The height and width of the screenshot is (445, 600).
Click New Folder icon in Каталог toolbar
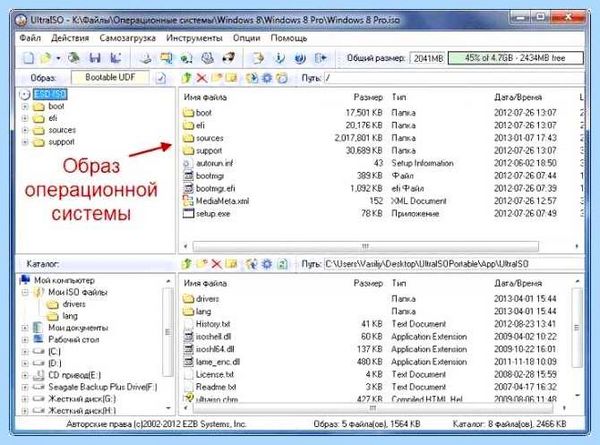(202, 264)
